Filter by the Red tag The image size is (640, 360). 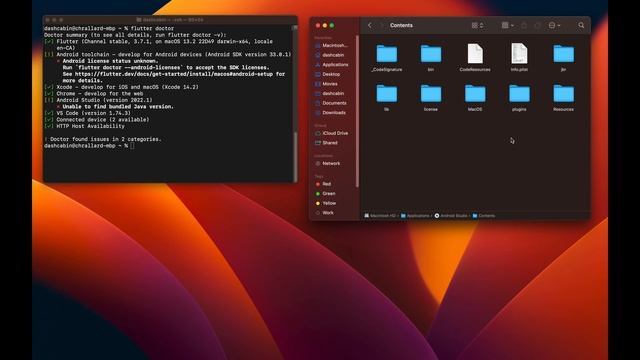coord(324,184)
